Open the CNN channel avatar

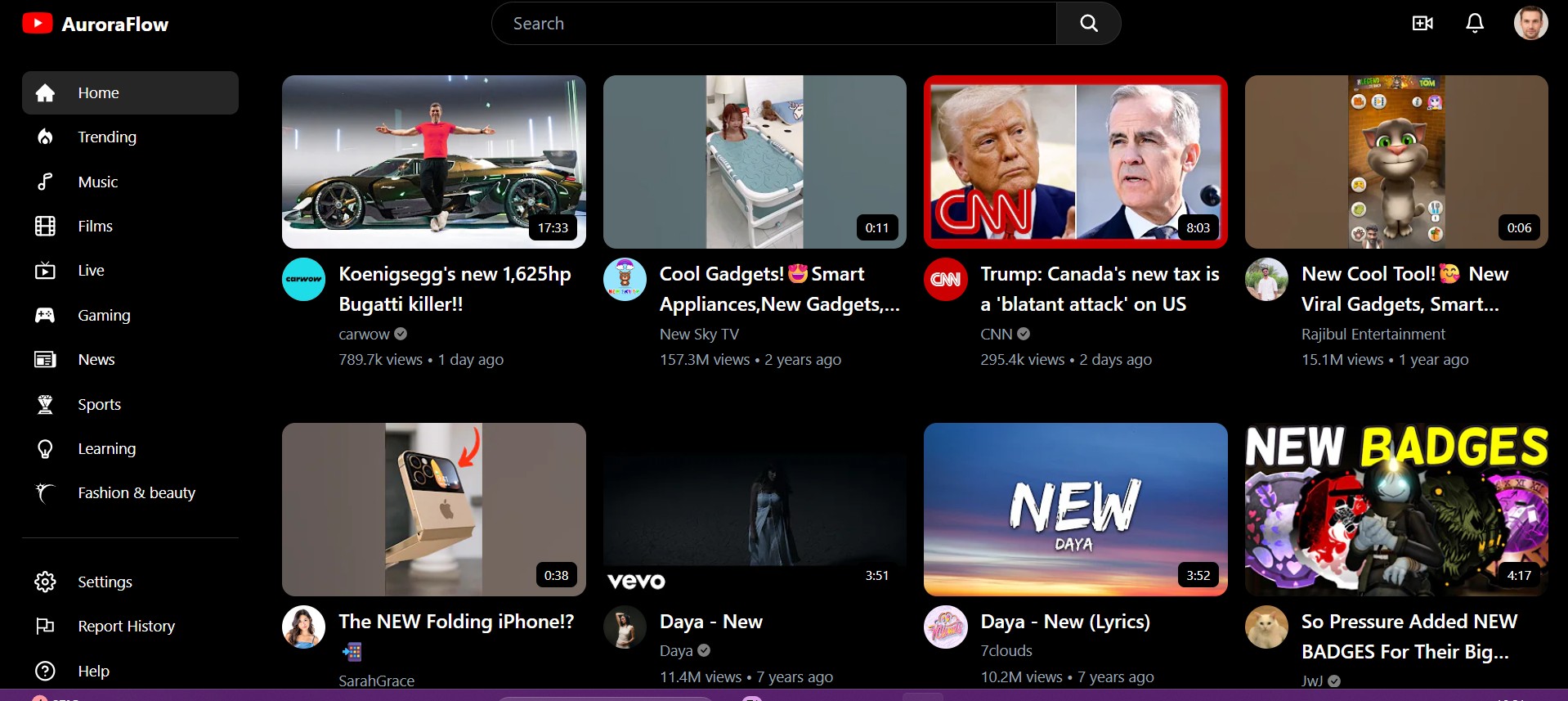[x=945, y=280]
